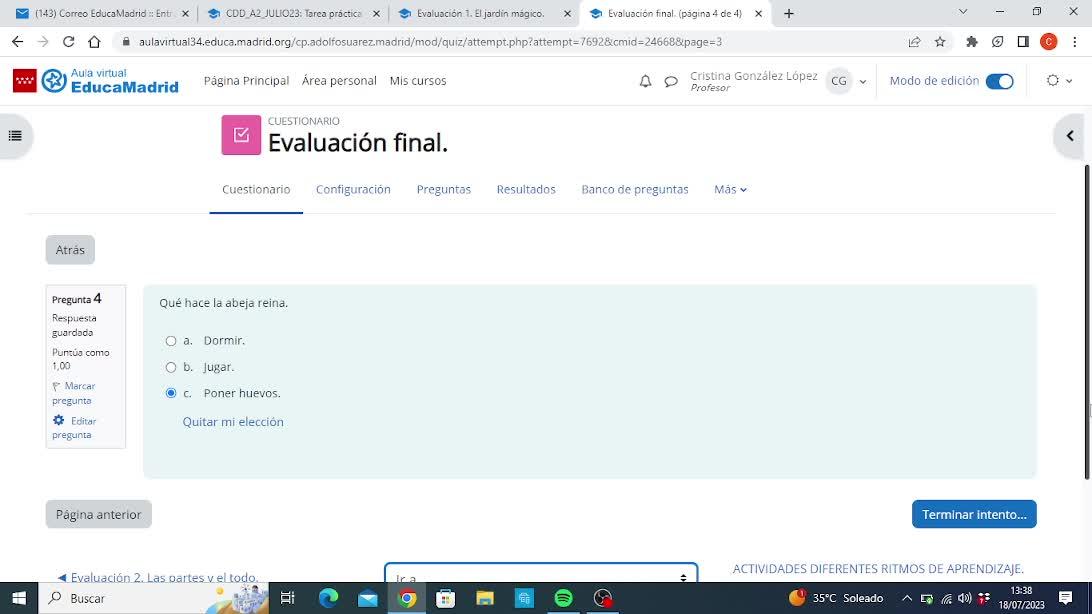Open the browser side panel icon
The height and width of the screenshot is (614, 1092).
1023,42
